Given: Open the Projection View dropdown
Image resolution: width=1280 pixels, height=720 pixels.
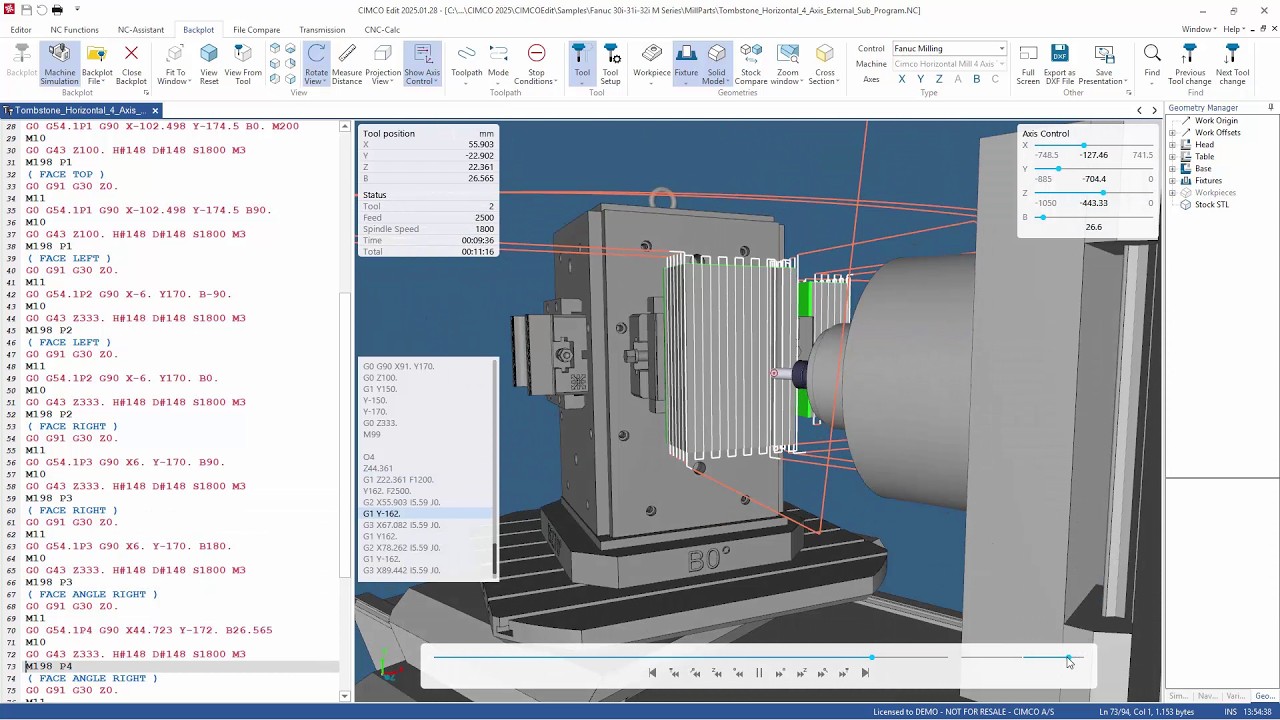Looking at the screenshot, I should 383,64.
